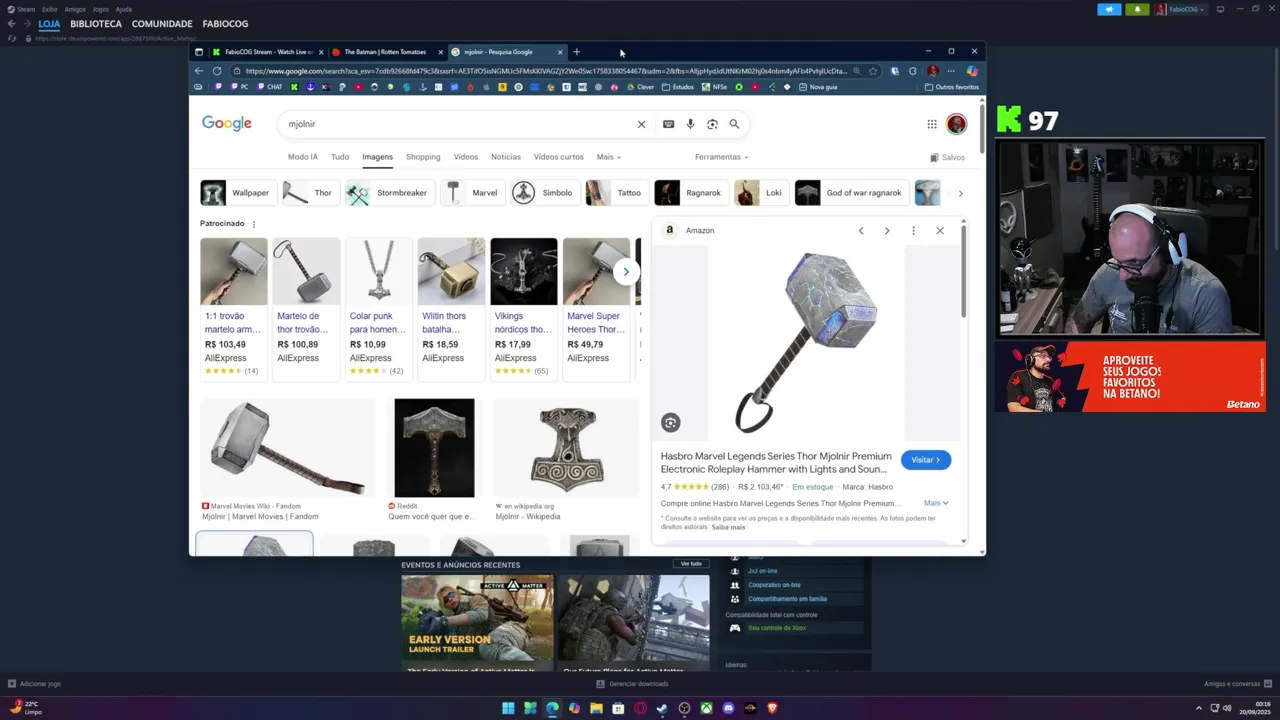Open the FabioCOG account dropdown in Steam
The height and width of the screenshot is (720, 1280).
[x=1182, y=9]
